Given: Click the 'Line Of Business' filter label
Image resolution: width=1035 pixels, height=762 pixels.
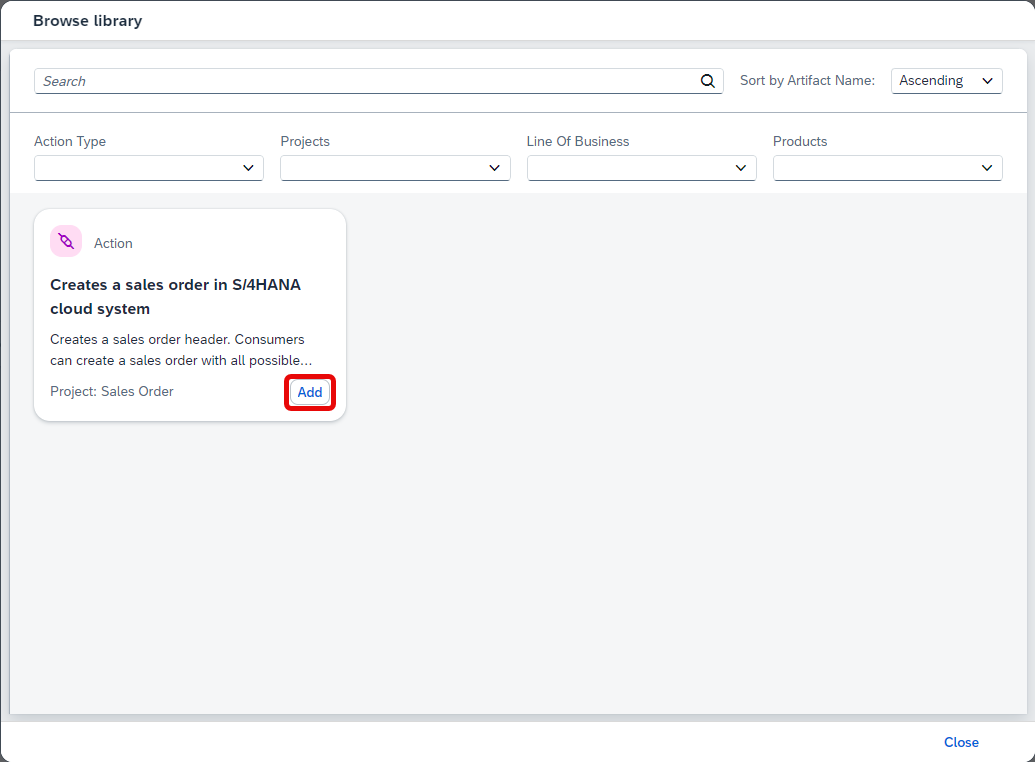Looking at the screenshot, I should click(578, 141).
